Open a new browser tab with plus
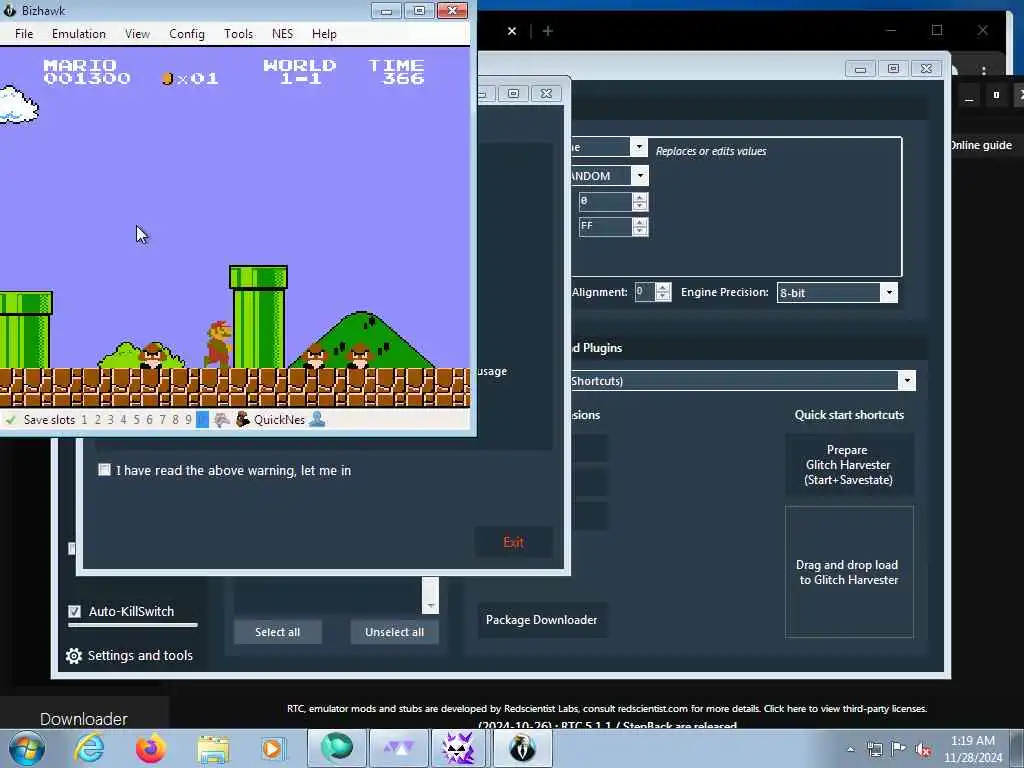 [x=548, y=31]
